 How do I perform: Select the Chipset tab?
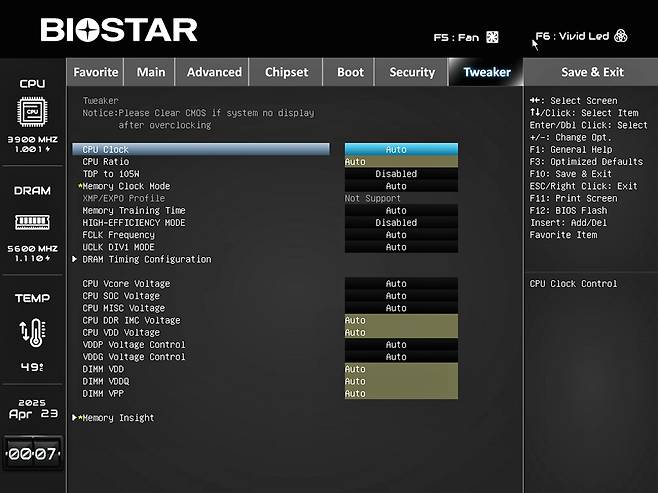coord(287,72)
